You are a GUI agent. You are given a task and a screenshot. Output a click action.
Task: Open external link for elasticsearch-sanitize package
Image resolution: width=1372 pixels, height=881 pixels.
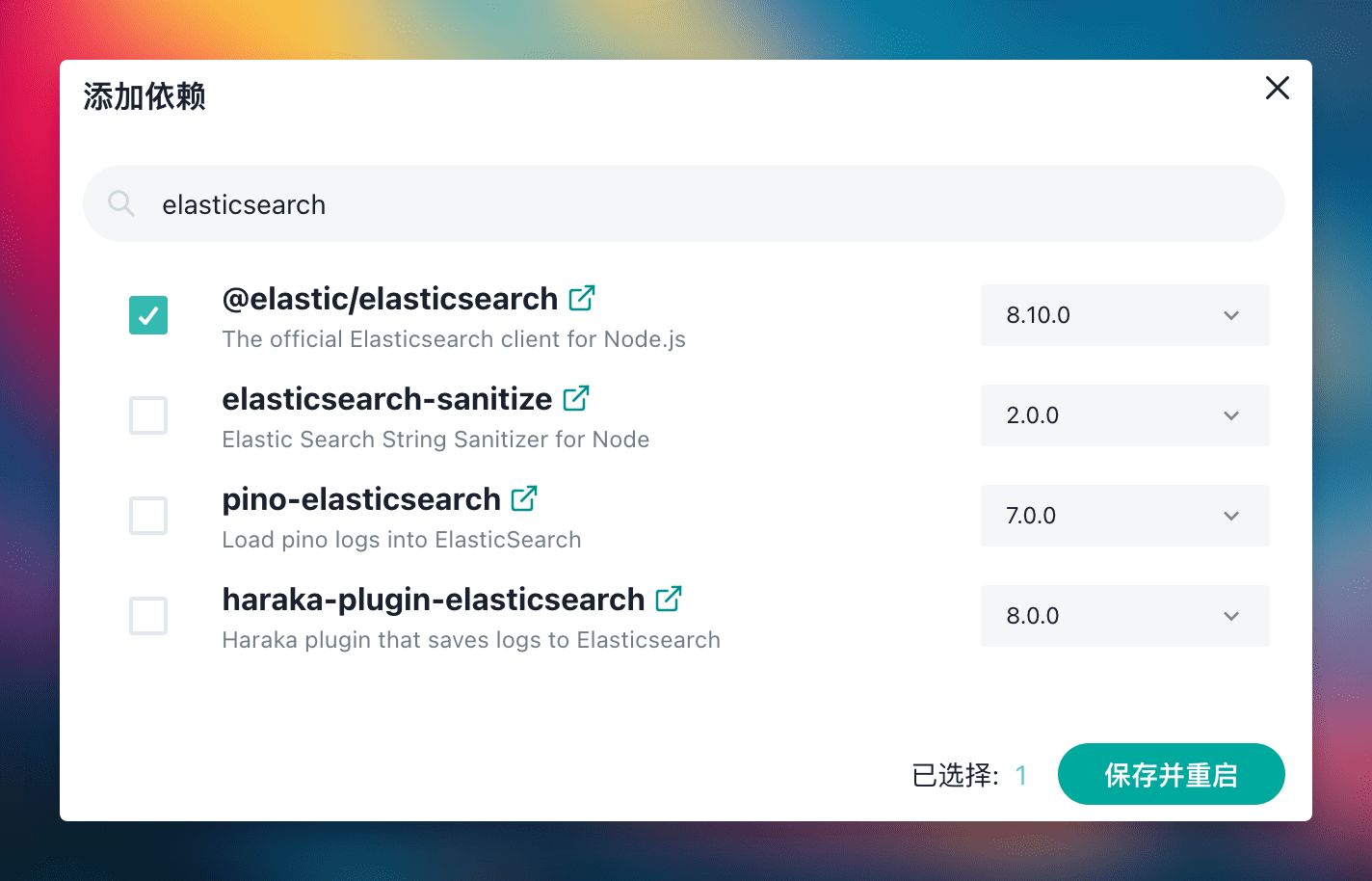[x=576, y=399]
